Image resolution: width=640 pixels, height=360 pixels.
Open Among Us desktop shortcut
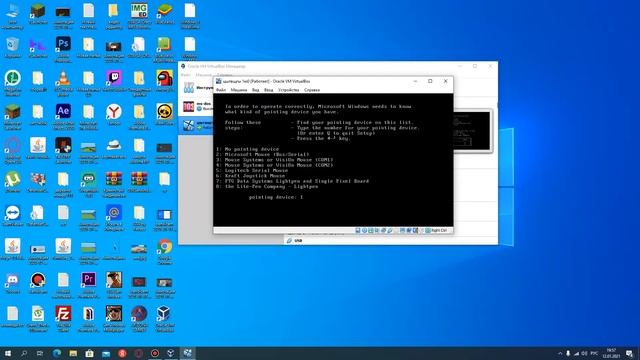[x=164, y=81]
